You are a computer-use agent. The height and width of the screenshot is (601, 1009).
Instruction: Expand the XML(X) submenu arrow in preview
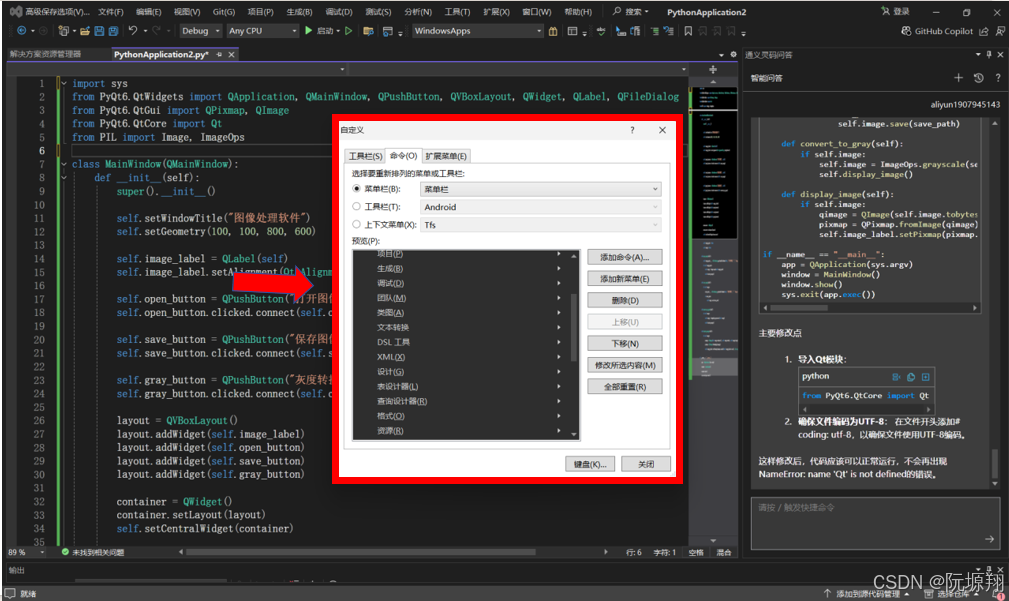coord(559,356)
